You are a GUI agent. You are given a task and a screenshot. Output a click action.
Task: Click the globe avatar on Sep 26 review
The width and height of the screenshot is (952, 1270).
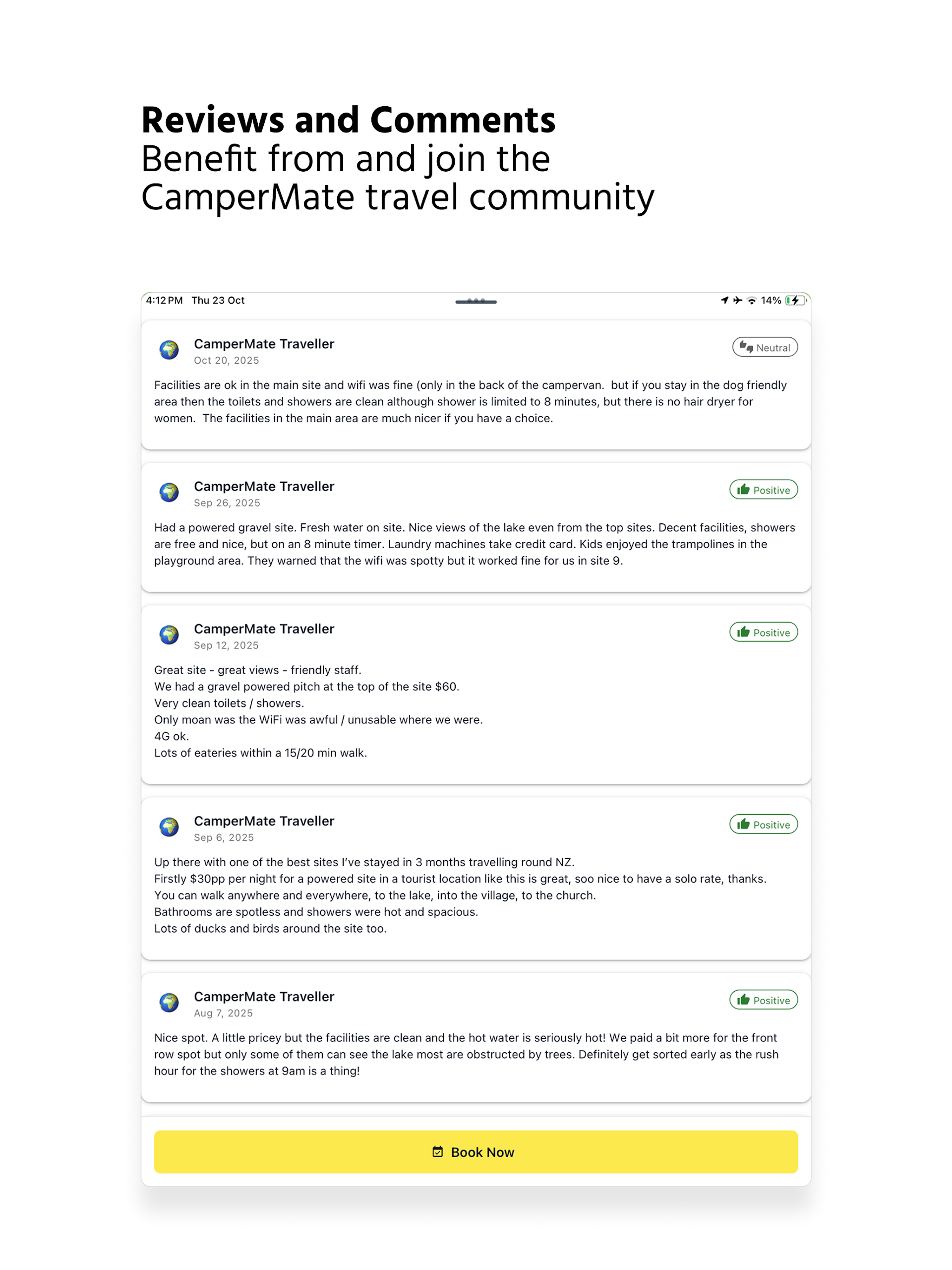[169, 492]
